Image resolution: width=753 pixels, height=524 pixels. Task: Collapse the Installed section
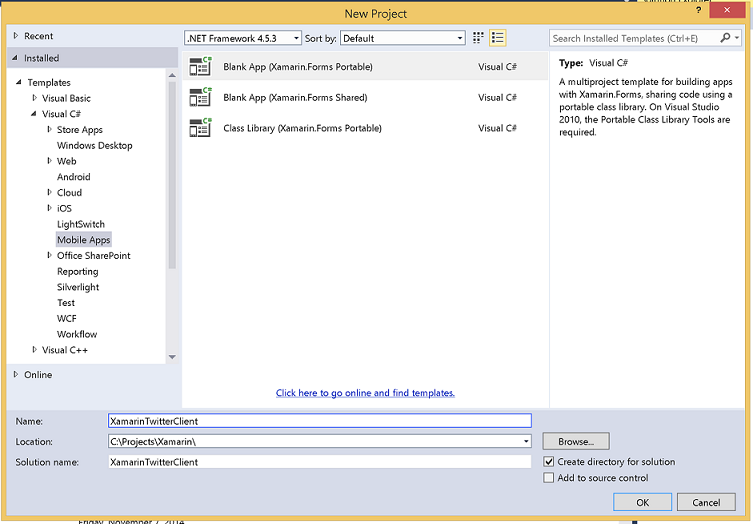pos(15,58)
